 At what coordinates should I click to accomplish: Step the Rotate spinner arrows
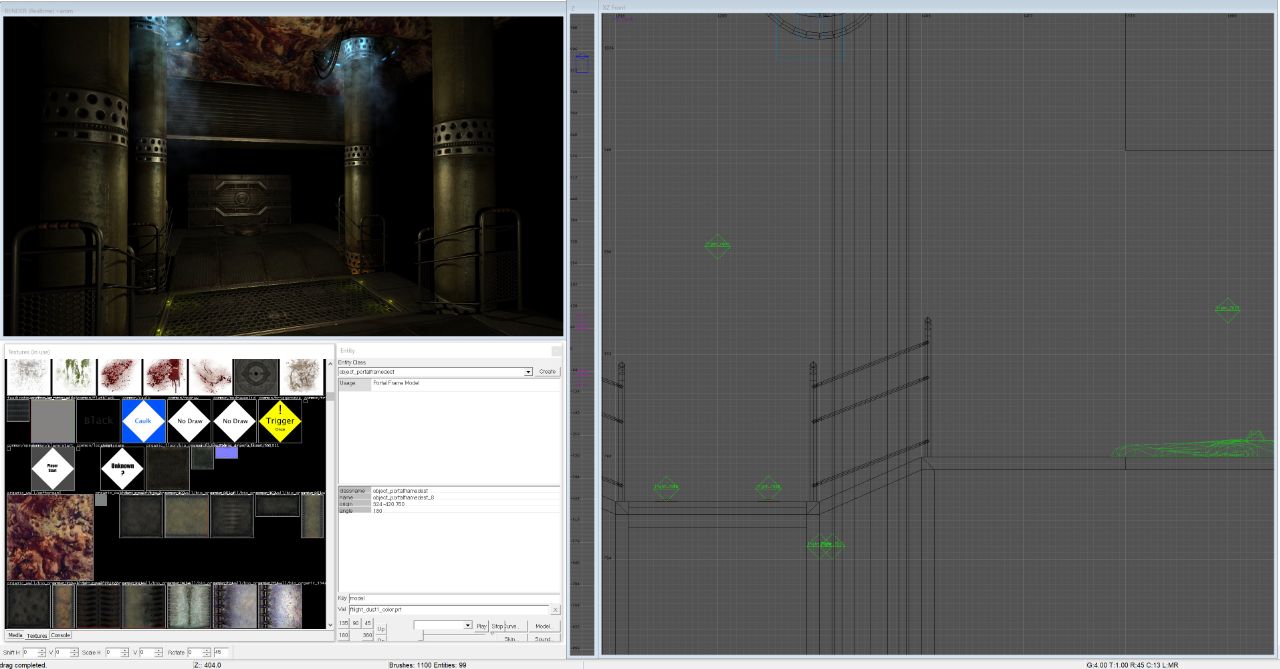pos(207,652)
